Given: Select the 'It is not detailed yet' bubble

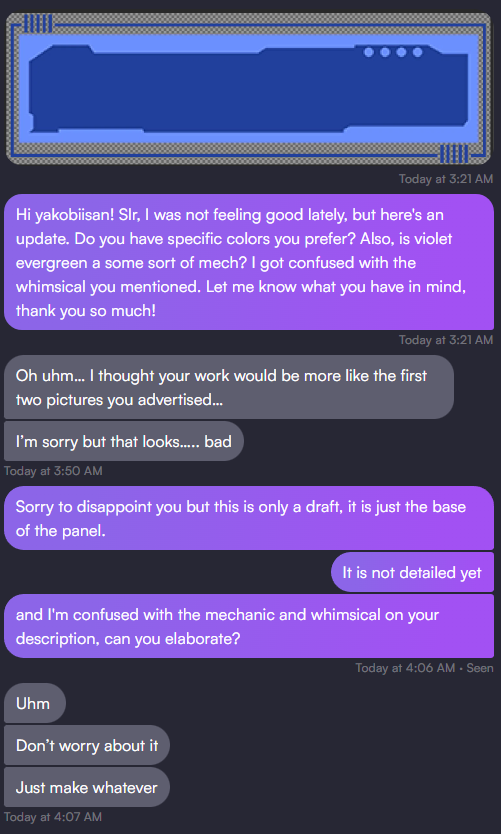Looking at the screenshot, I should [412, 572].
